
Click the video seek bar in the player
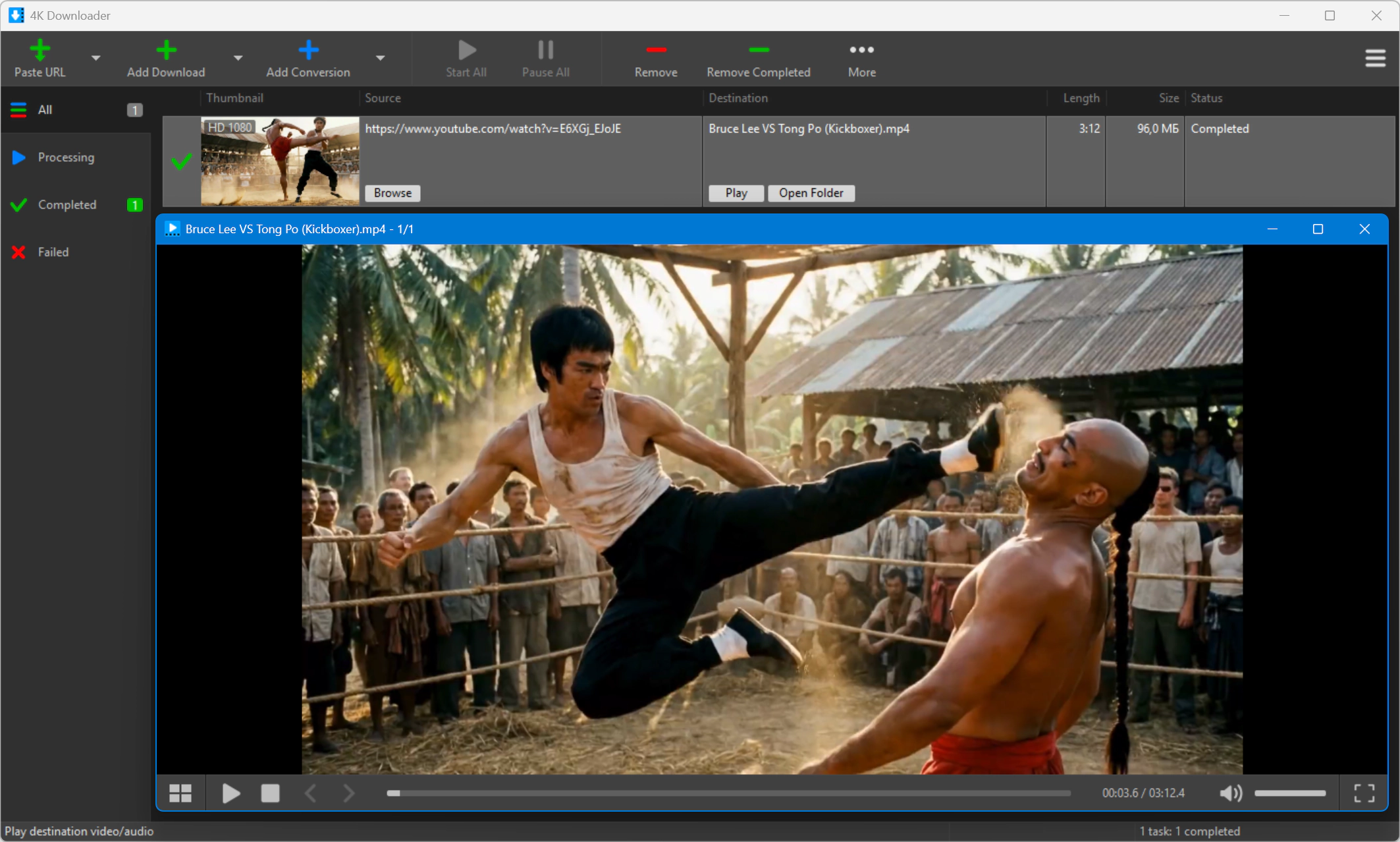click(x=728, y=793)
